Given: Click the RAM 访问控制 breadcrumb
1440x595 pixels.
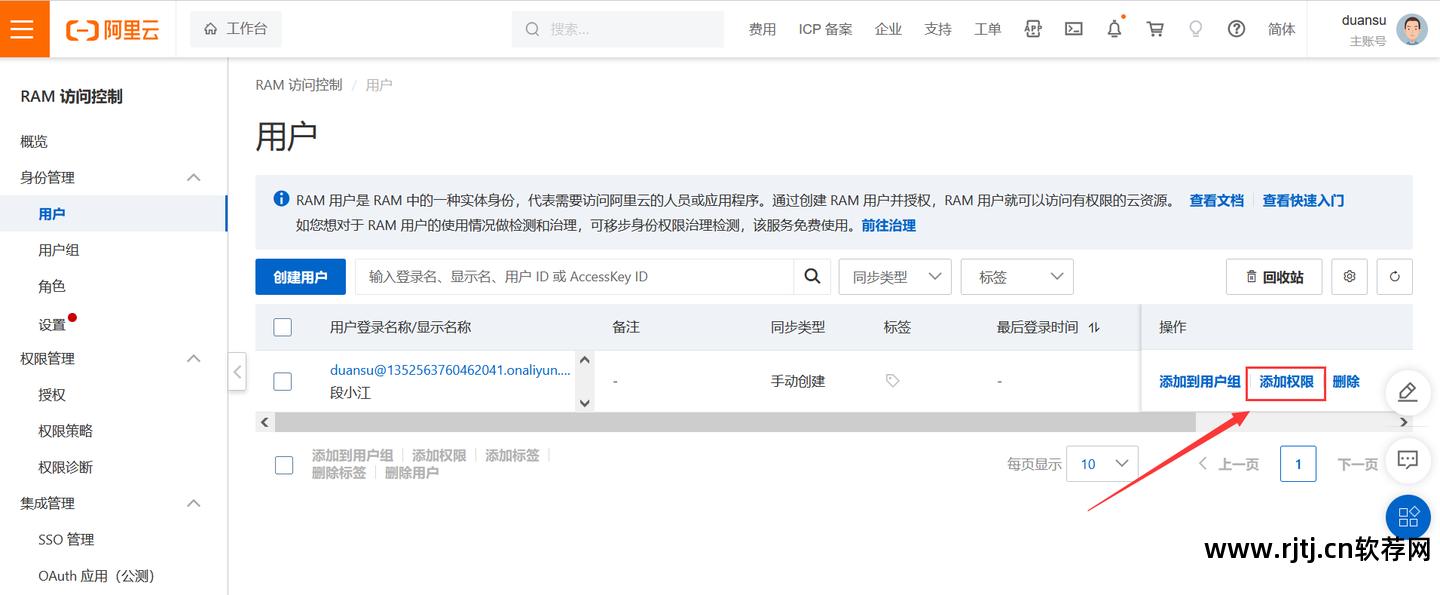Looking at the screenshot, I should (x=299, y=85).
